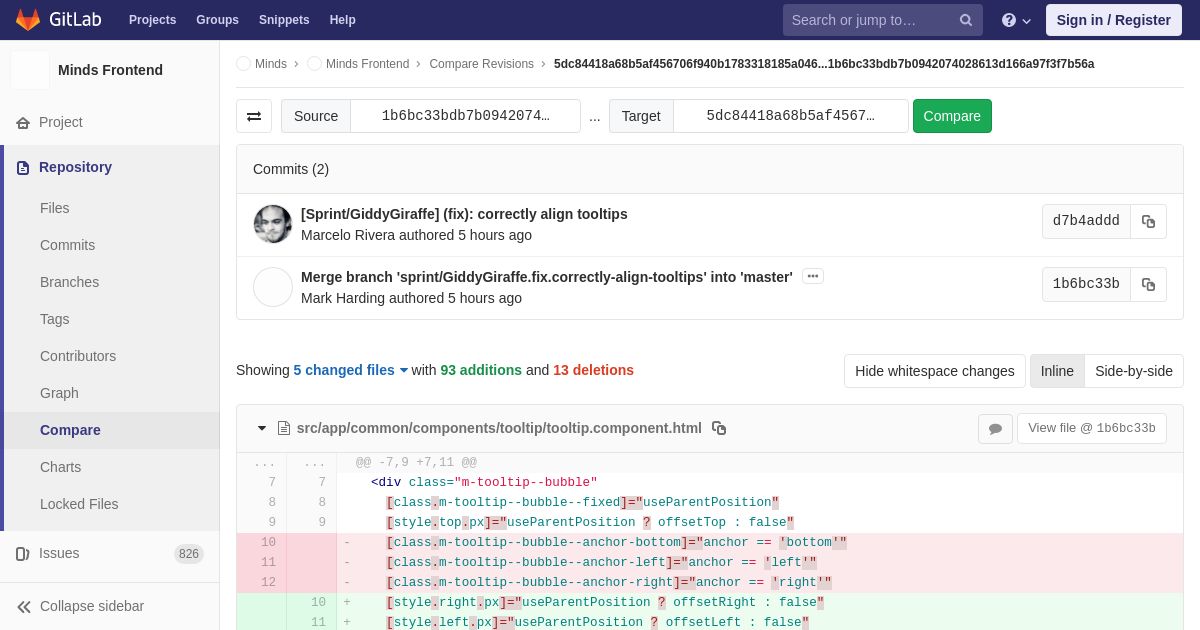
Task: Open Commits in the sidebar
Action: [x=67, y=245]
